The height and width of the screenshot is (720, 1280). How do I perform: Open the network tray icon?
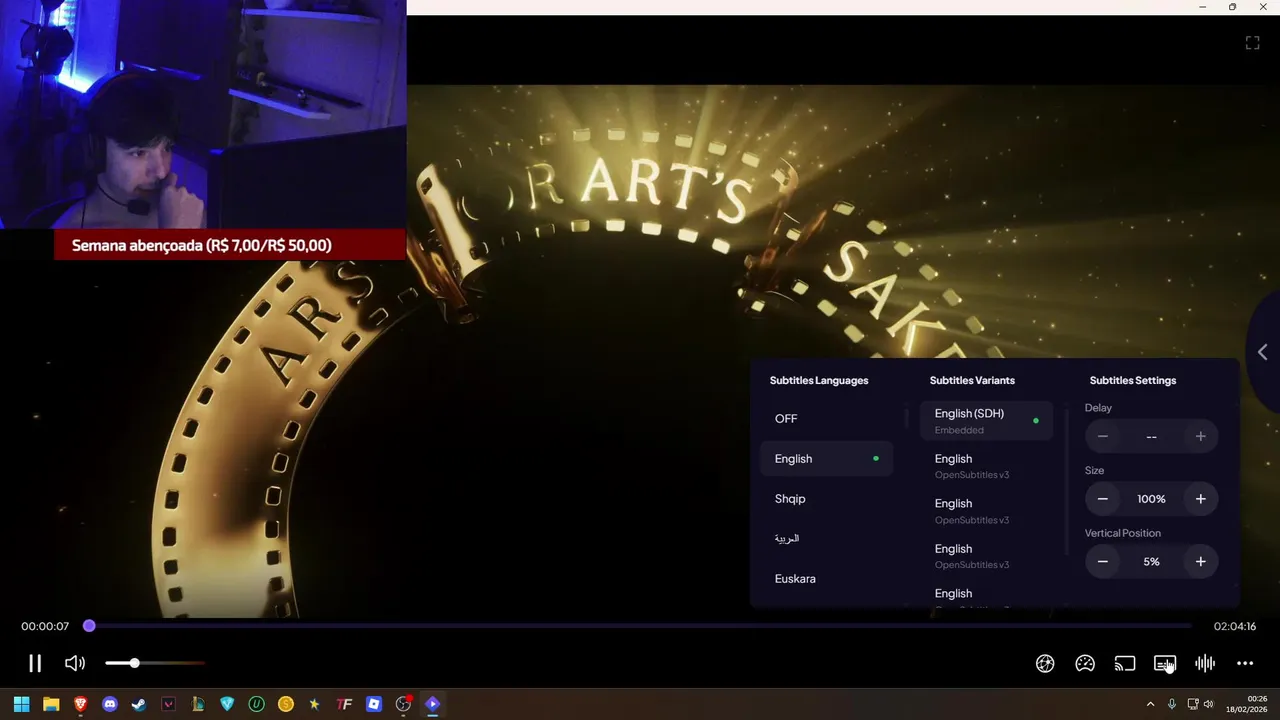pyautogui.click(x=1193, y=704)
